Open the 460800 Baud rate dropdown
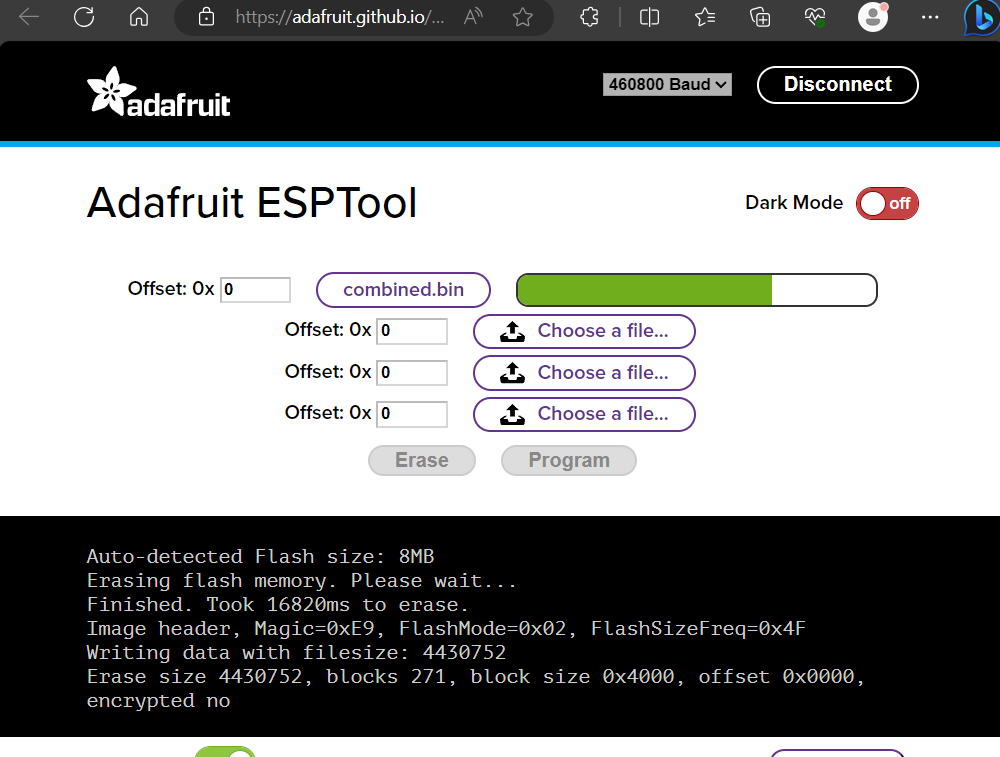Image resolution: width=1000 pixels, height=757 pixels. pos(667,84)
